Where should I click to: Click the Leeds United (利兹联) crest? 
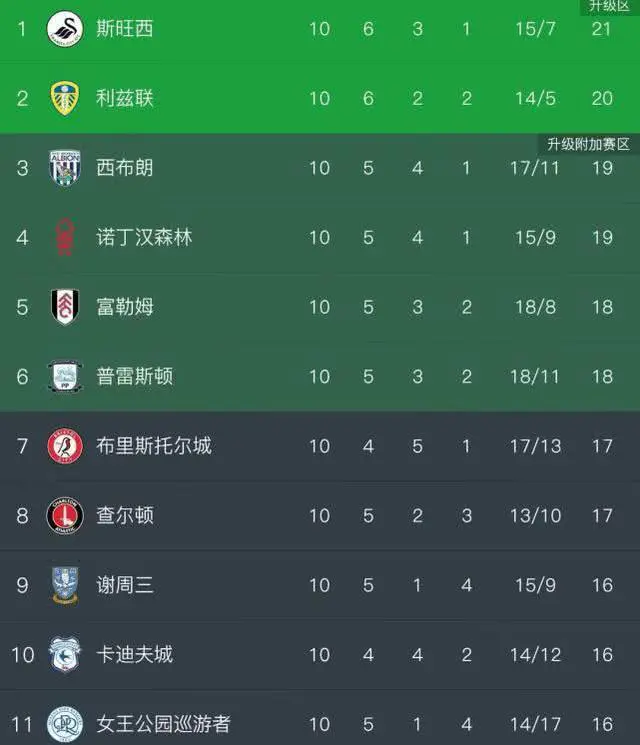tap(64, 98)
